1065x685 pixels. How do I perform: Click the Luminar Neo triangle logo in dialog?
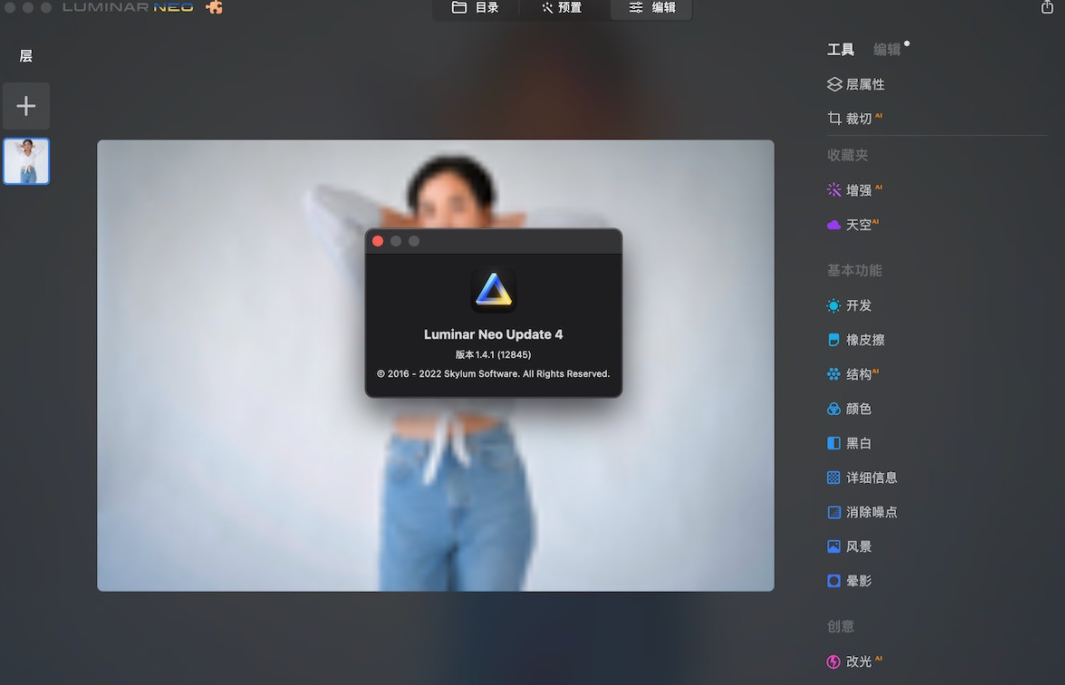[494, 291]
